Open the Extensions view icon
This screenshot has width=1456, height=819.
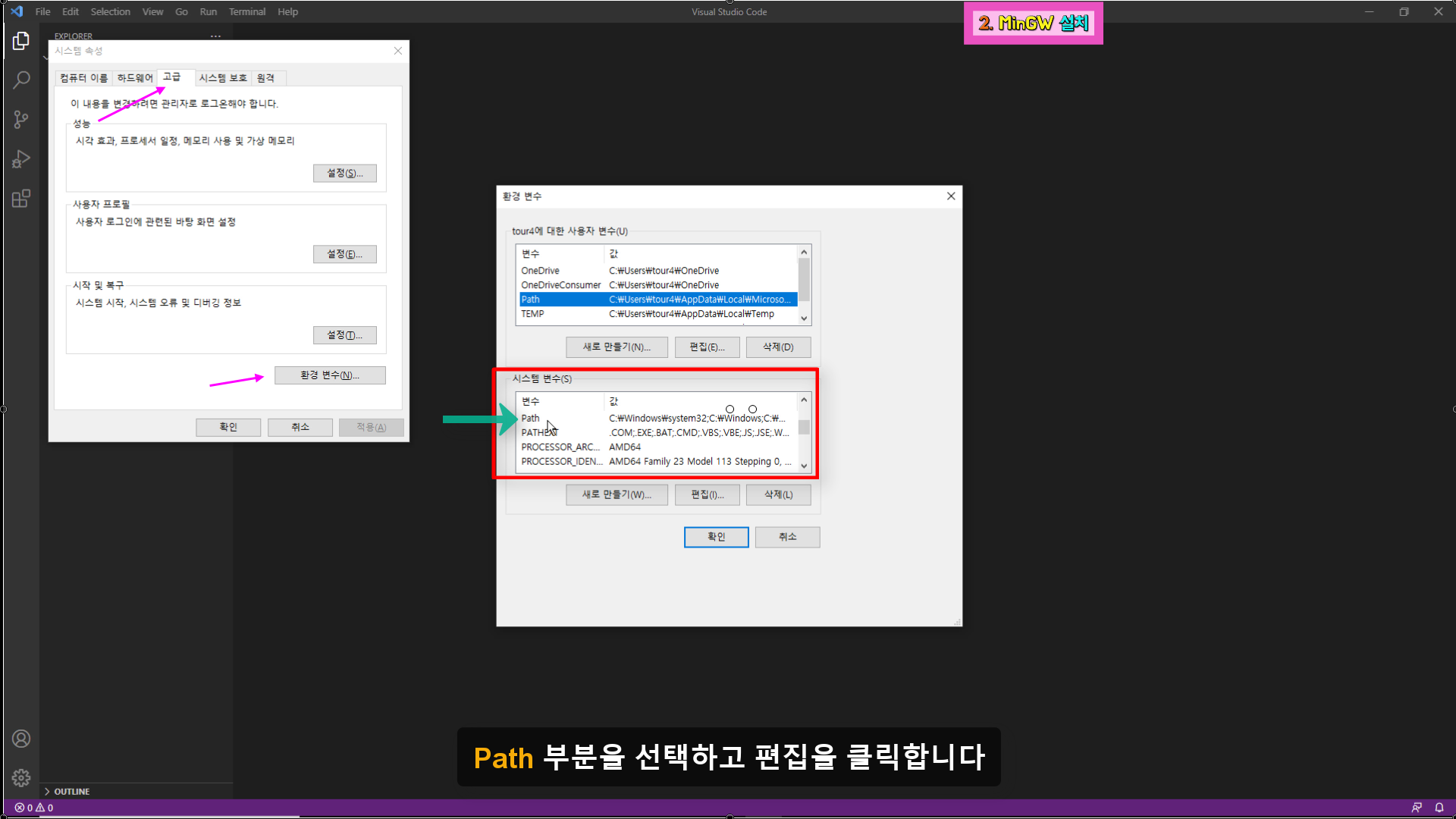[21, 199]
